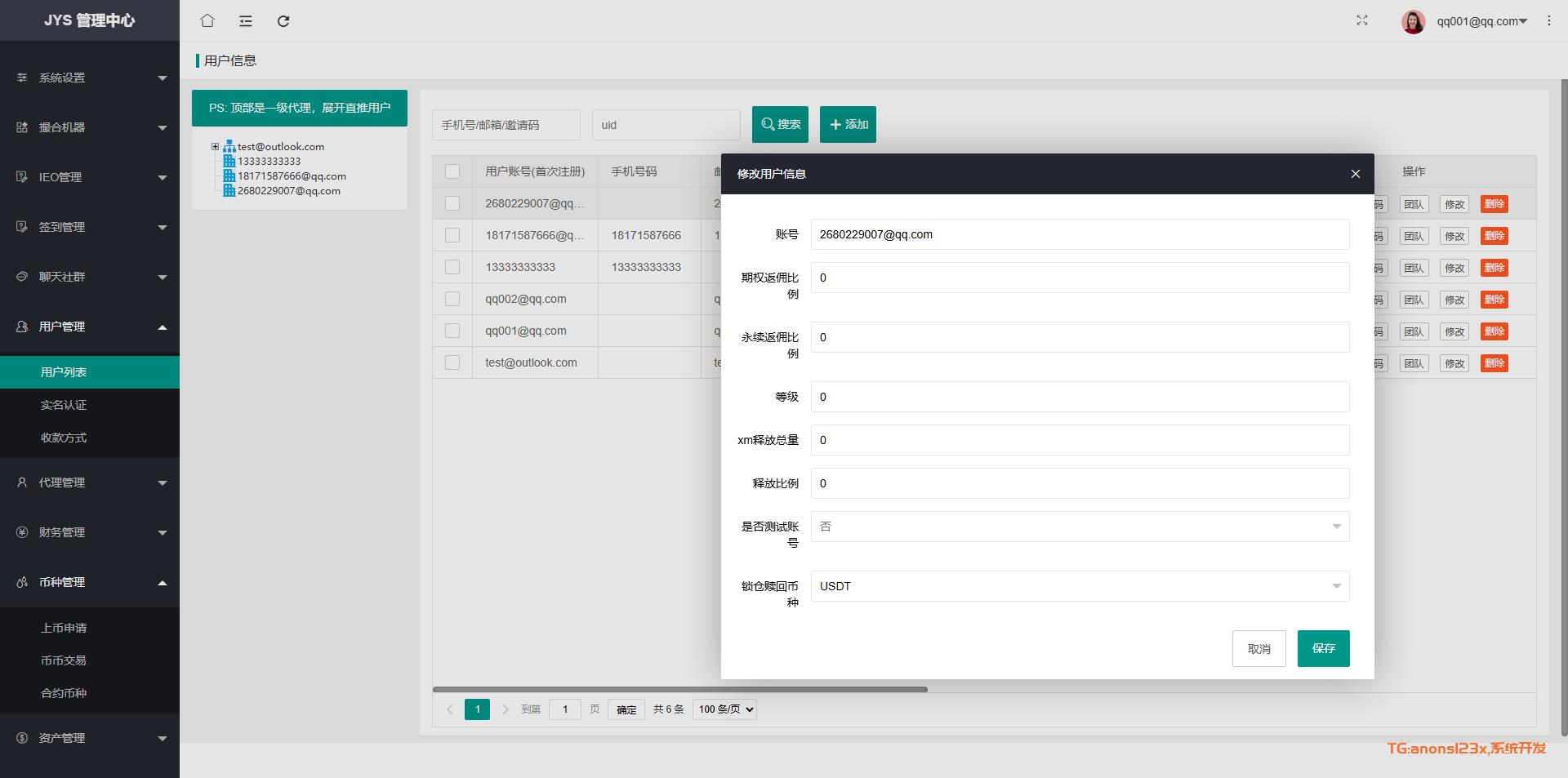Open 实名认证 in the sidebar menu
The image size is (1568, 778).
(x=64, y=405)
